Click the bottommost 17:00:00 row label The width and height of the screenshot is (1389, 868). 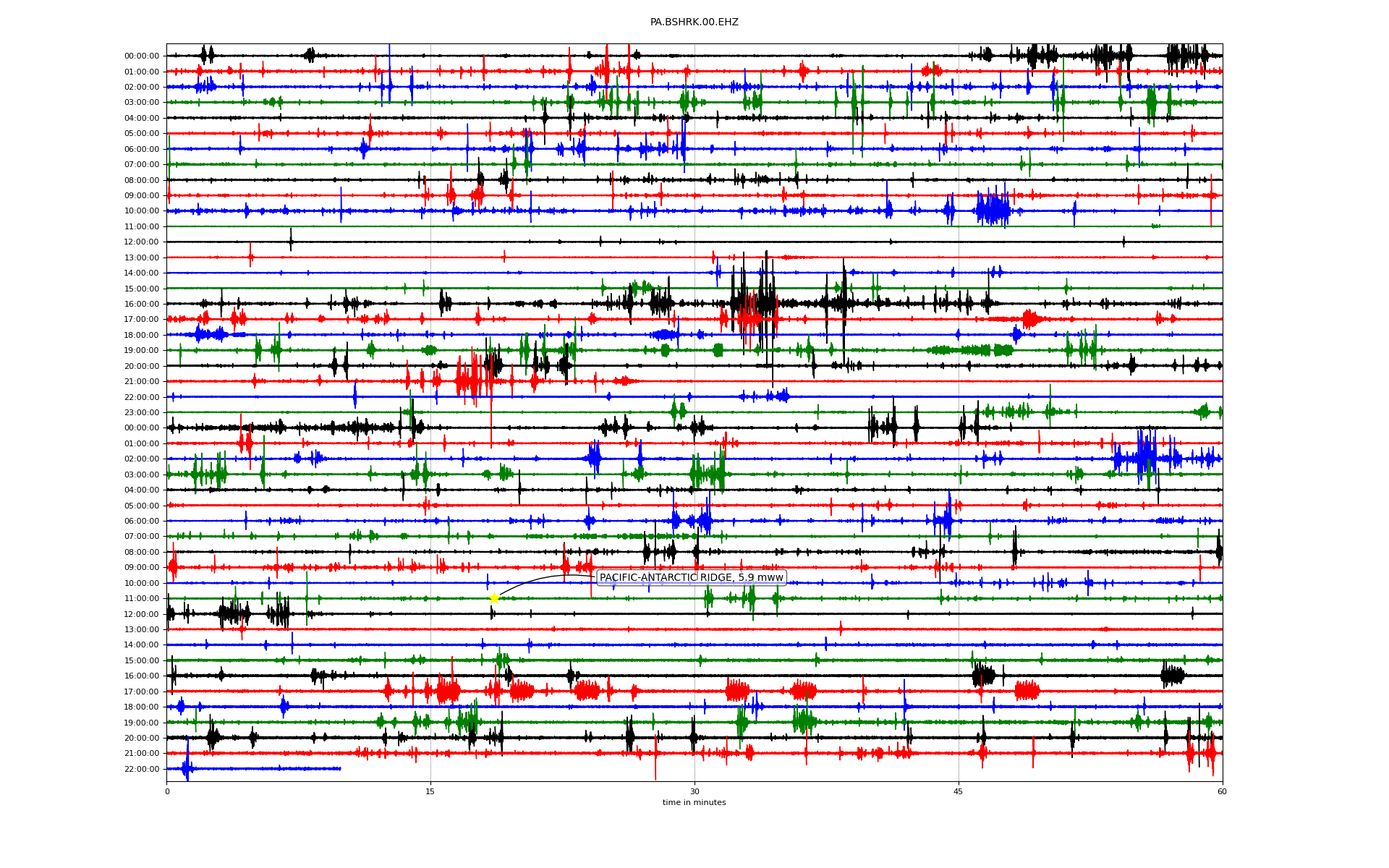[x=142, y=692]
